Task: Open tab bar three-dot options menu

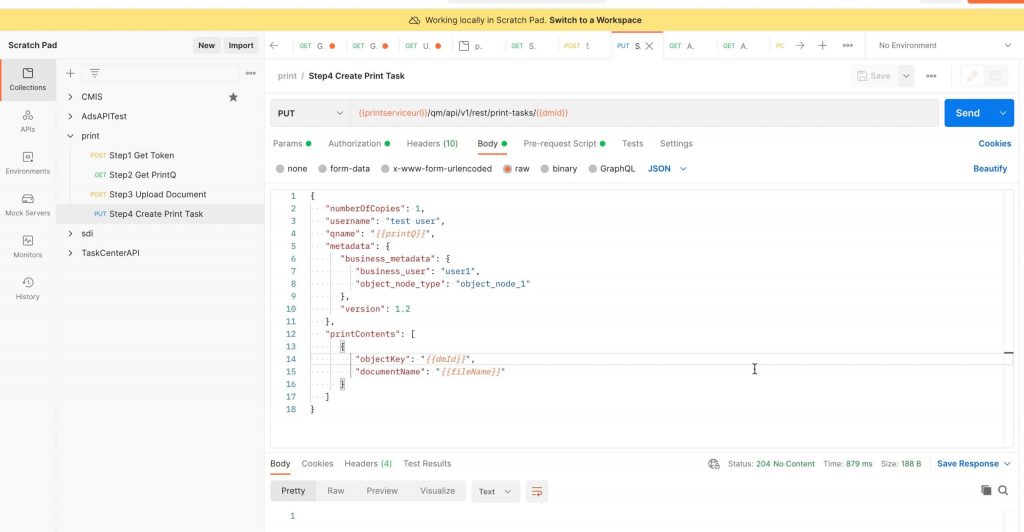Action: [x=848, y=45]
